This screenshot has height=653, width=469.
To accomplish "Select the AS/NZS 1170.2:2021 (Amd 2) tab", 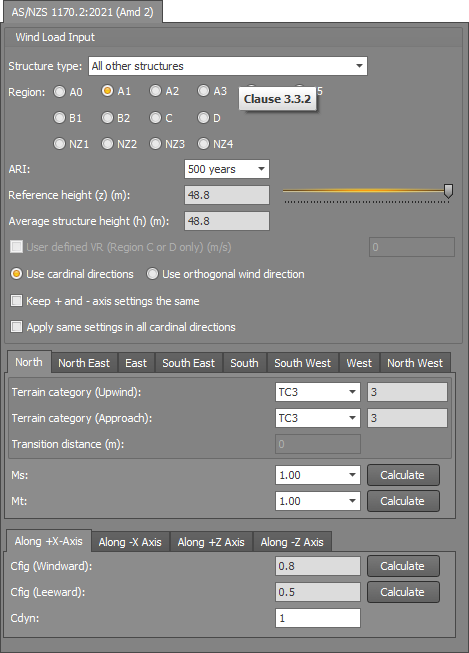I will tap(82, 12).
